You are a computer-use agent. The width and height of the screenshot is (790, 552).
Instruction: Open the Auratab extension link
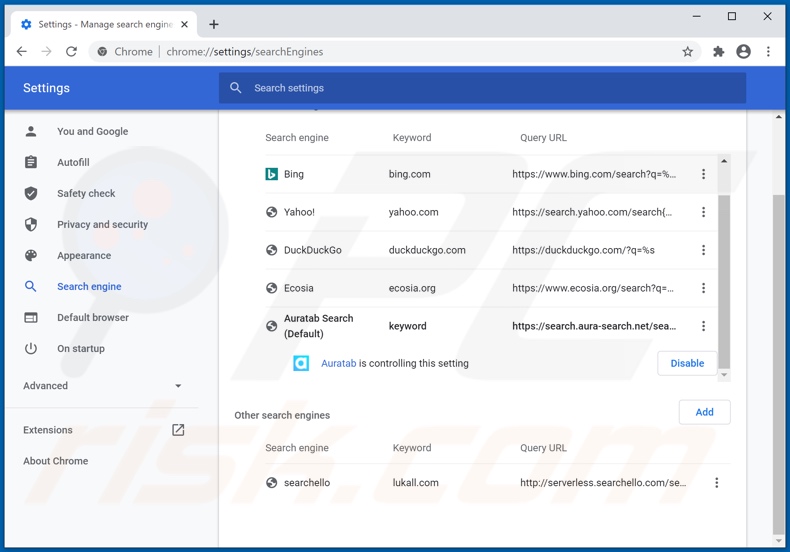click(x=338, y=364)
